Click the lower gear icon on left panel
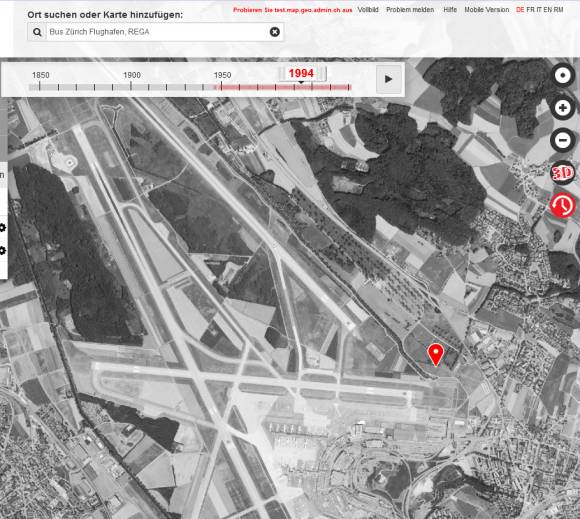The image size is (580, 519). 2,251
